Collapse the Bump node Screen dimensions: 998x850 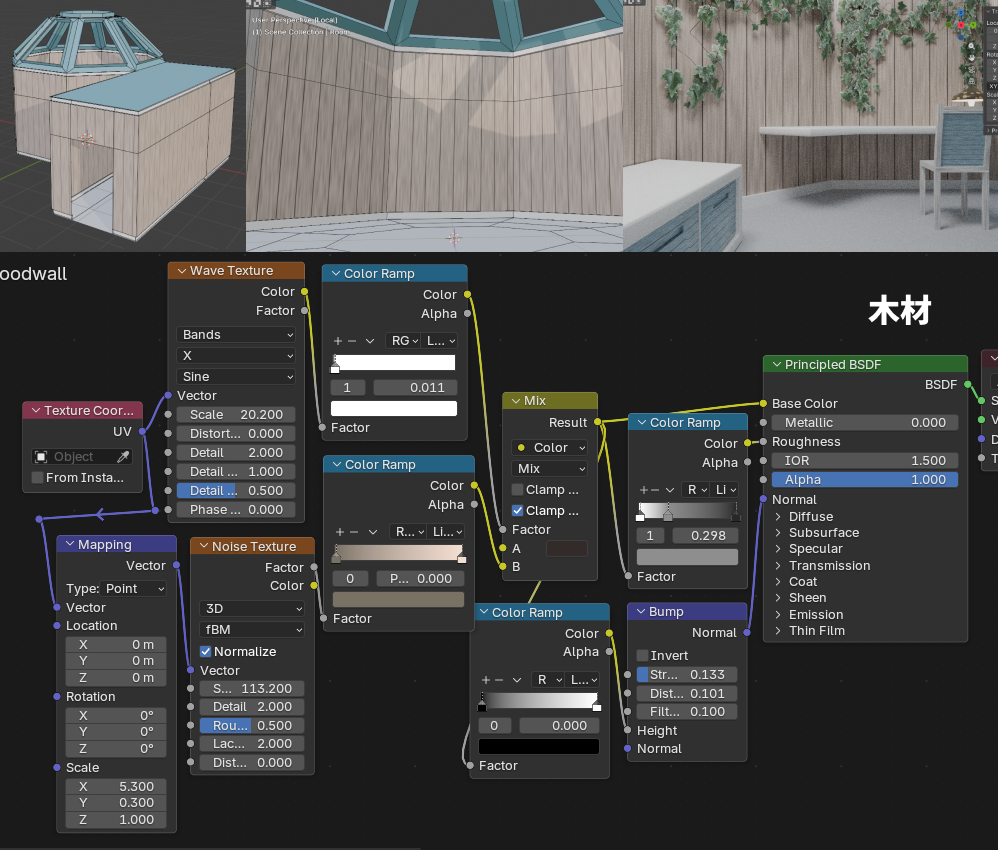pyautogui.click(x=639, y=612)
